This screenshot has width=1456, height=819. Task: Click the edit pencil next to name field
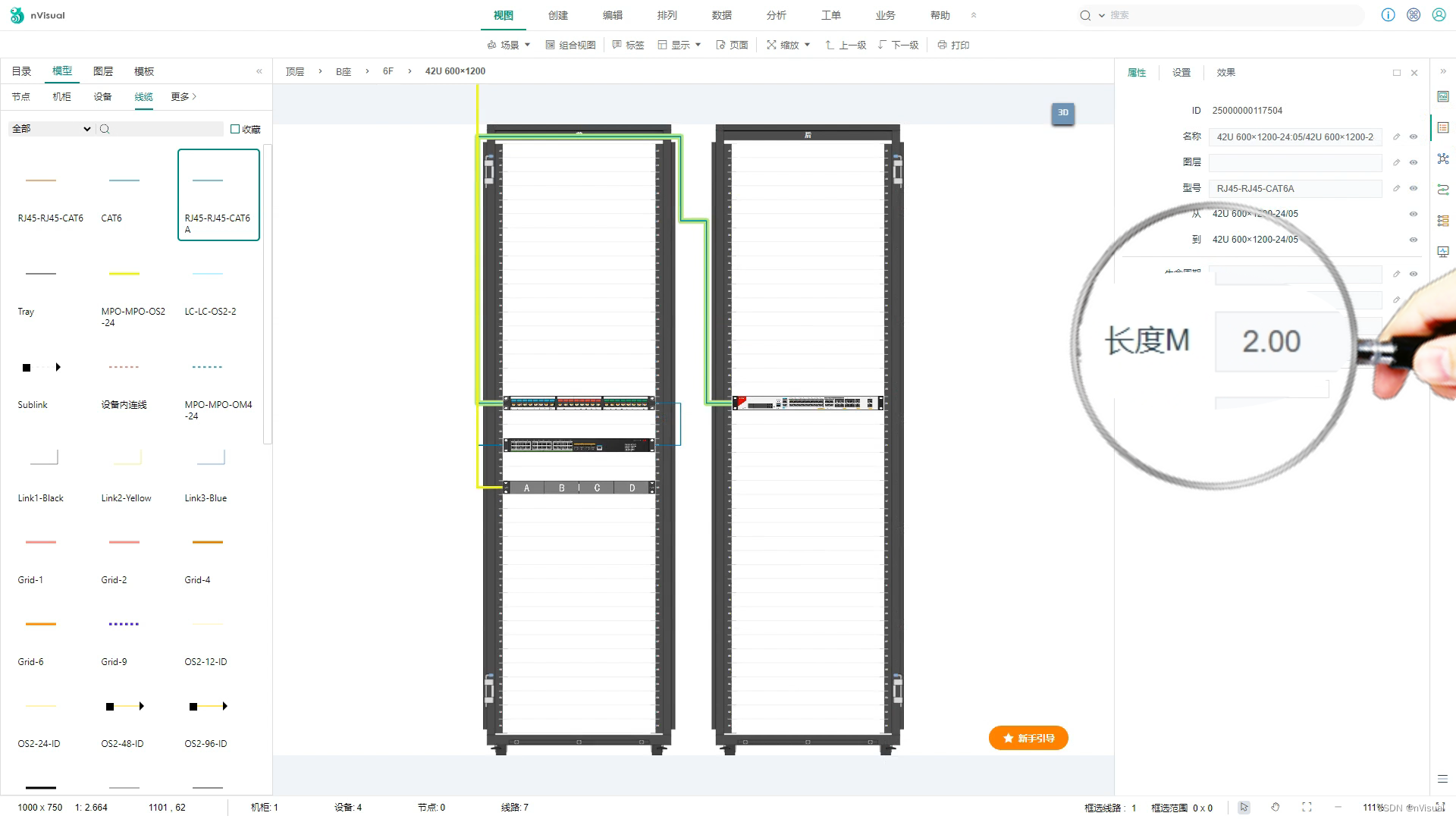(x=1396, y=137)
